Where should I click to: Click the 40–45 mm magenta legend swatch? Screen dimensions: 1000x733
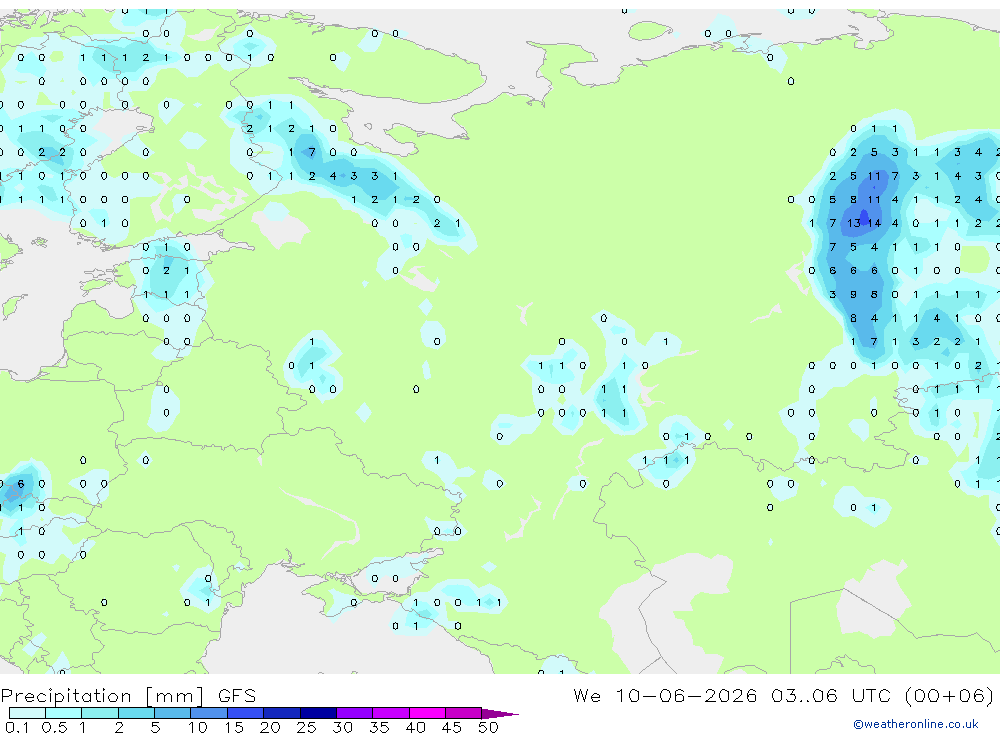427,713
